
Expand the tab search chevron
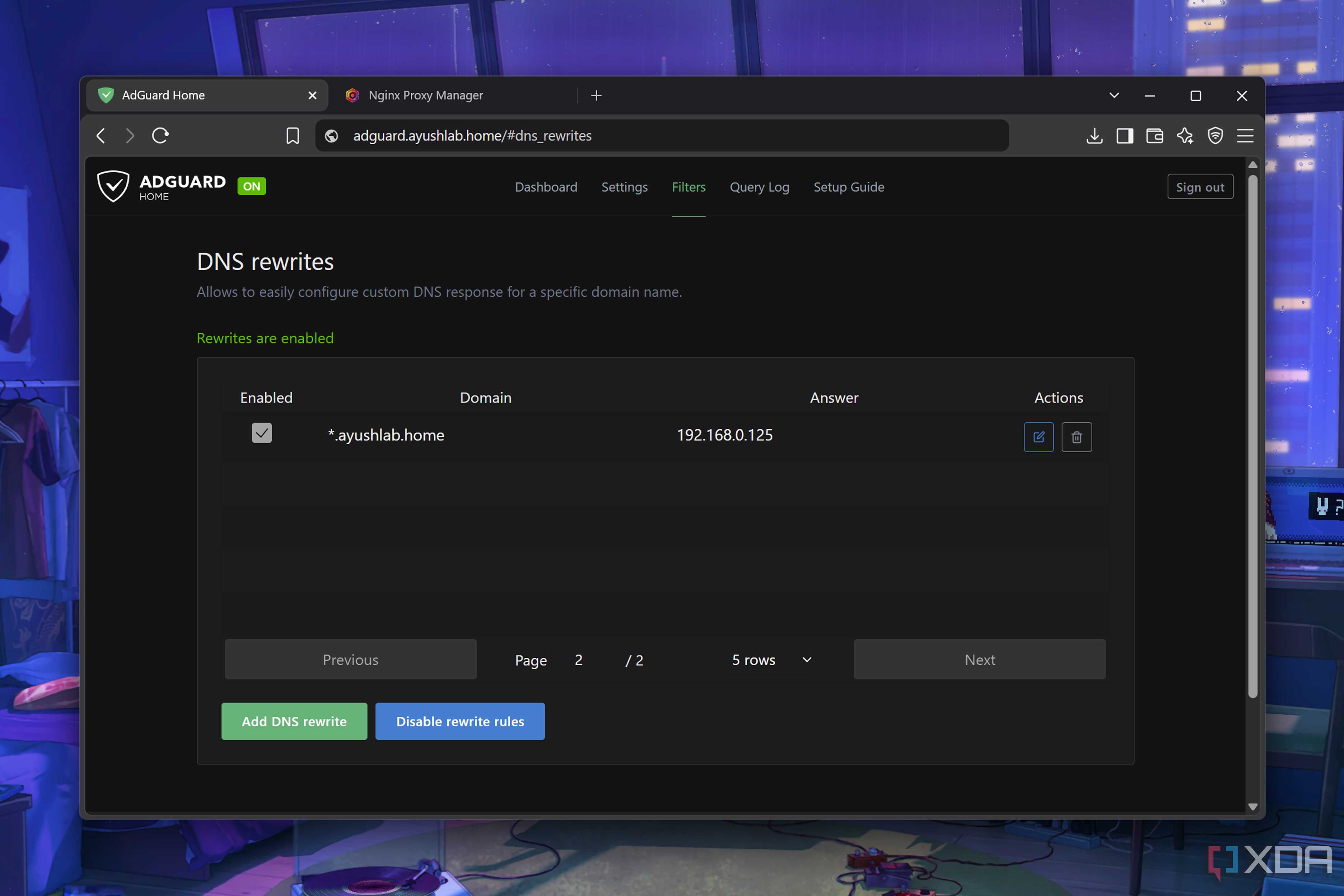point(1114,96)
